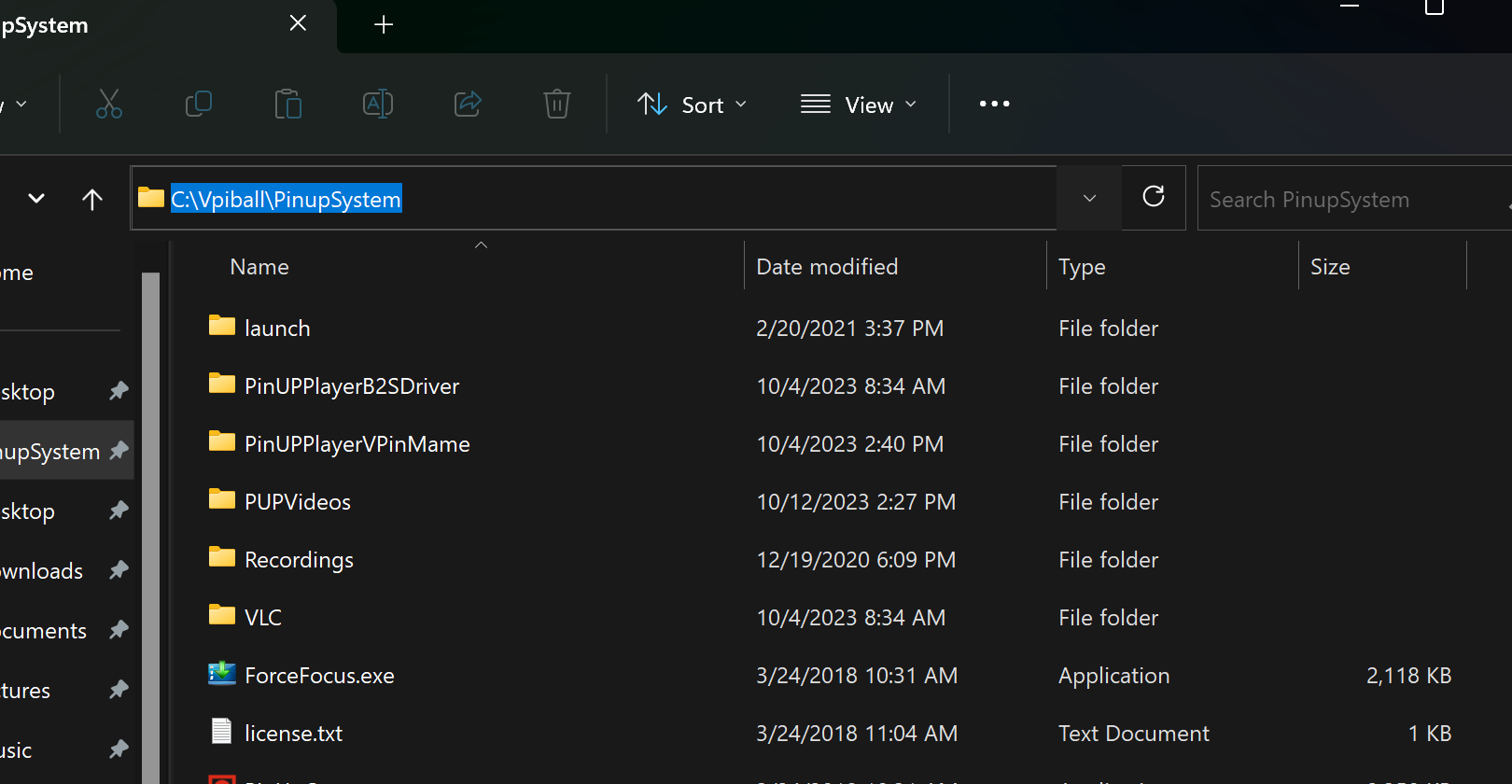Click the PinUPPlayerB2SDriver folder icon
This screenshot has height=784, width=1512.
click(x=221, y=384)
